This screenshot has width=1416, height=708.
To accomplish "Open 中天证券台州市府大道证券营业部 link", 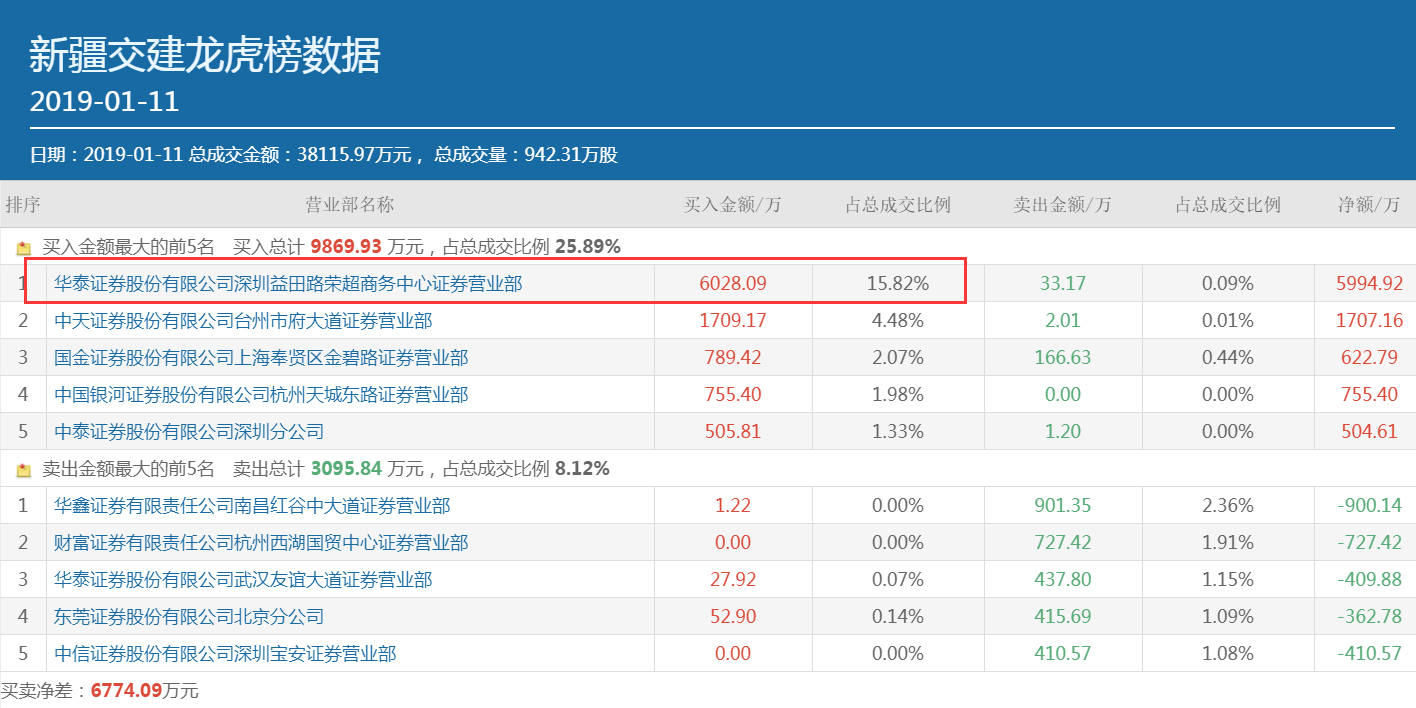I will [x=243, y=321].
